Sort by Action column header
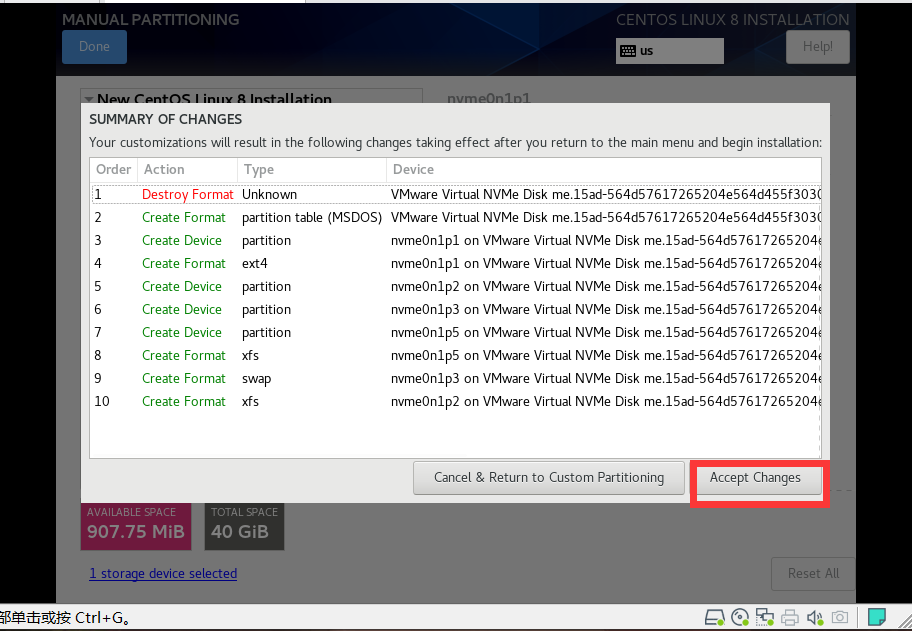 tap(187, 169)
